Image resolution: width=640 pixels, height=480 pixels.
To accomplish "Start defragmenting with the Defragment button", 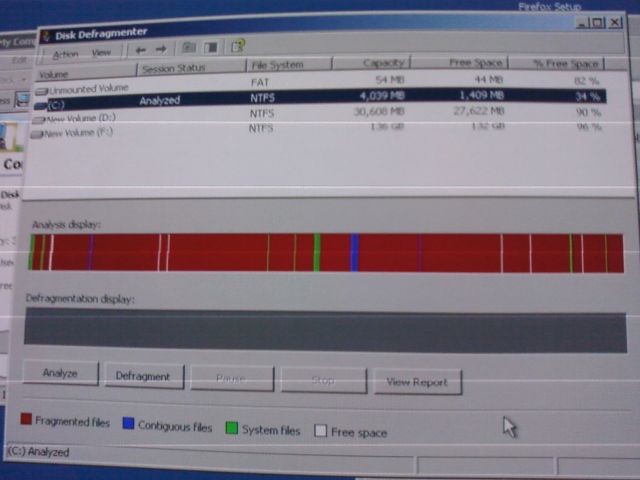I will (x=143, y=376).
